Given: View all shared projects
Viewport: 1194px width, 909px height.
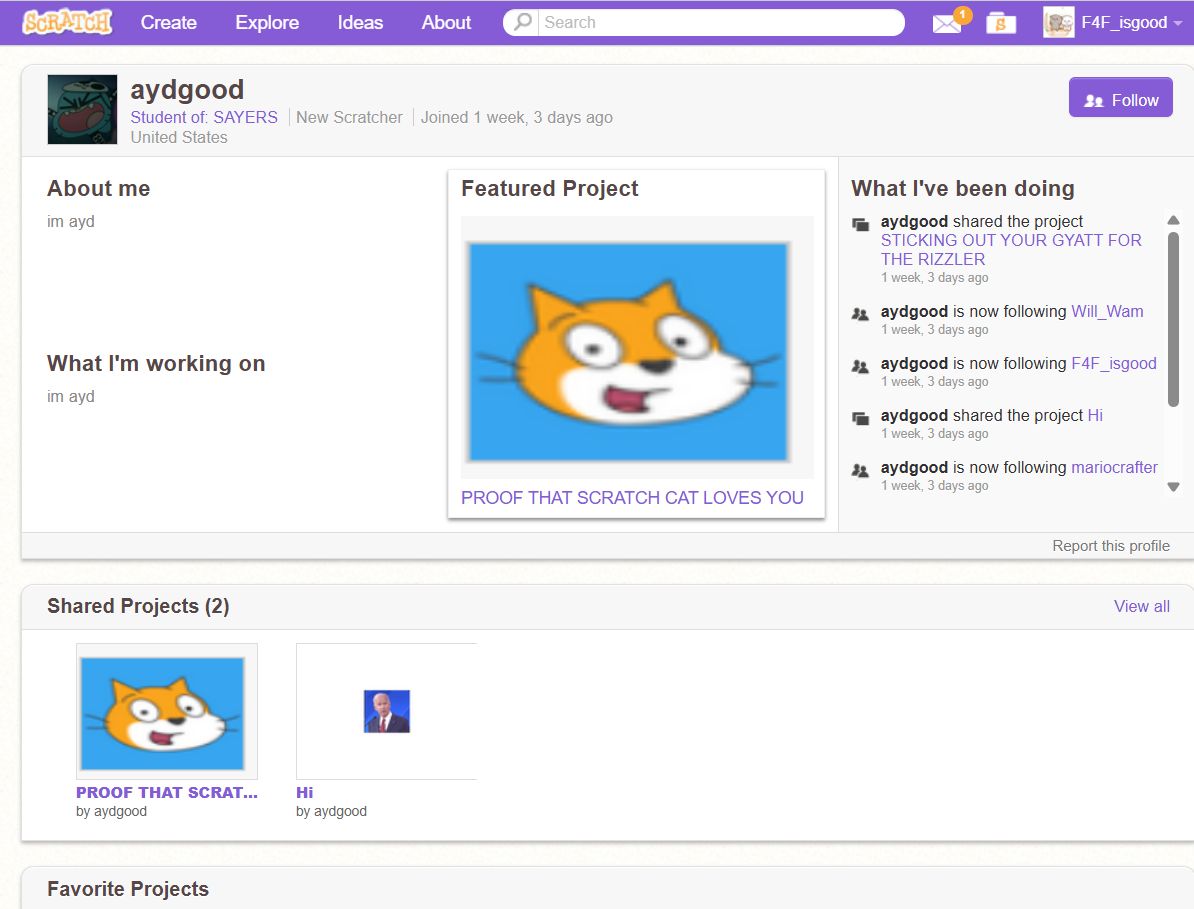Looking at the screenshot, I should point(1141,606).
